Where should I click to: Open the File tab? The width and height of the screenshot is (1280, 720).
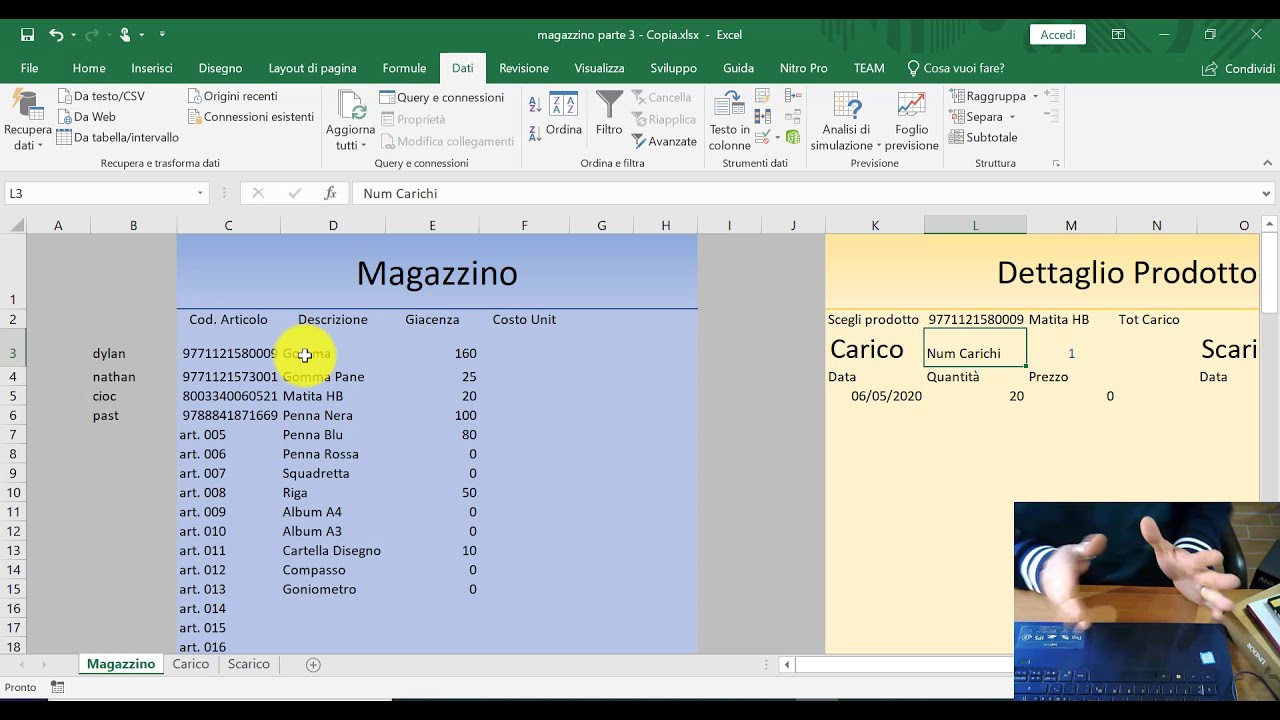coord(30,68)
